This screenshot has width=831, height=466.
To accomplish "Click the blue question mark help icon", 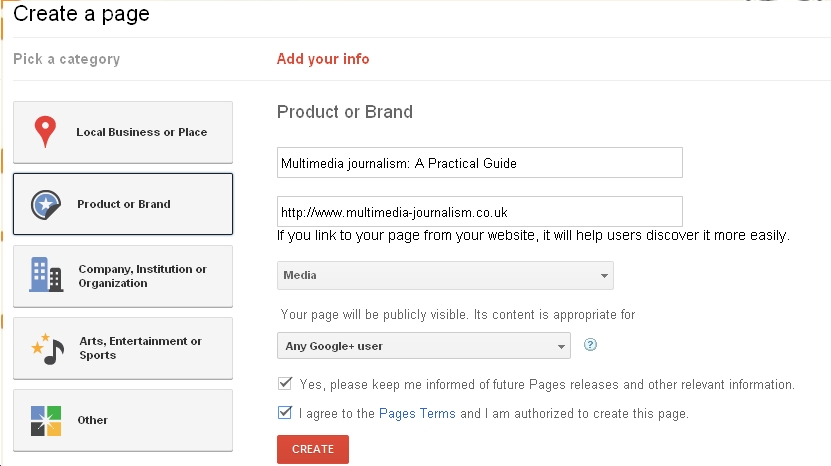I will [x=590, y=346].
